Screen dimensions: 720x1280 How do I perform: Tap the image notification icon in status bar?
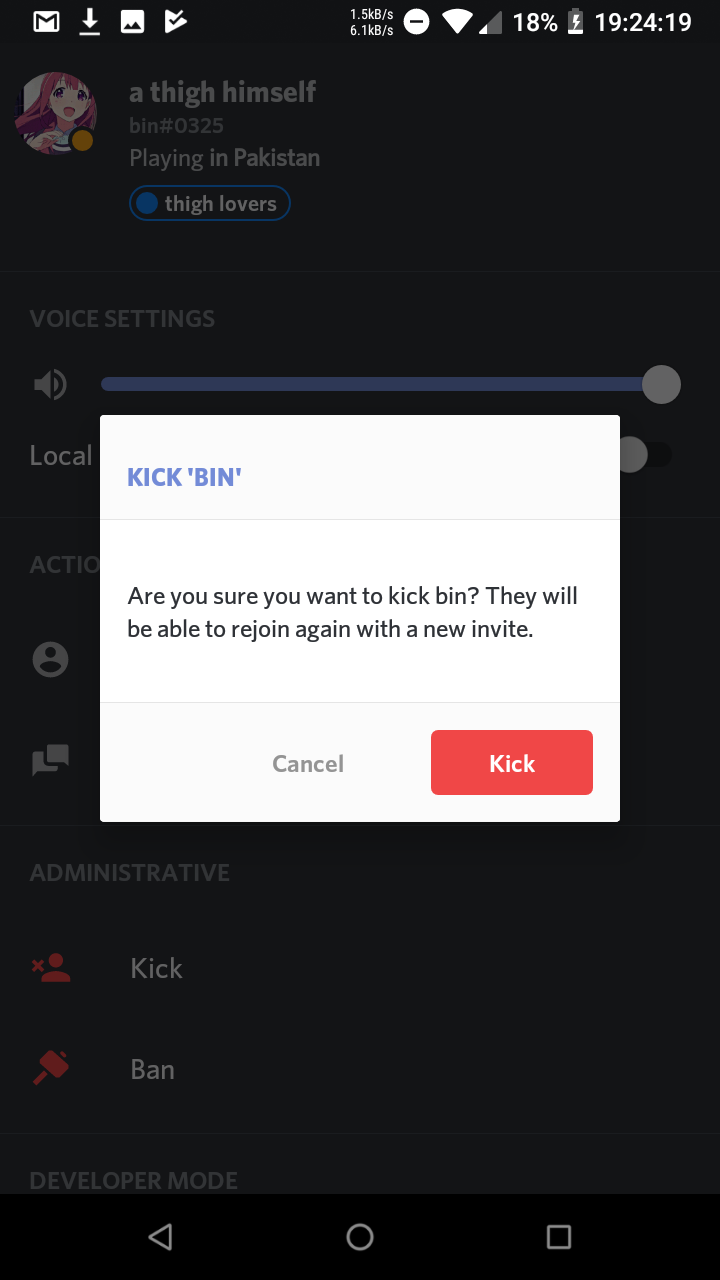(x=133, y=22)
